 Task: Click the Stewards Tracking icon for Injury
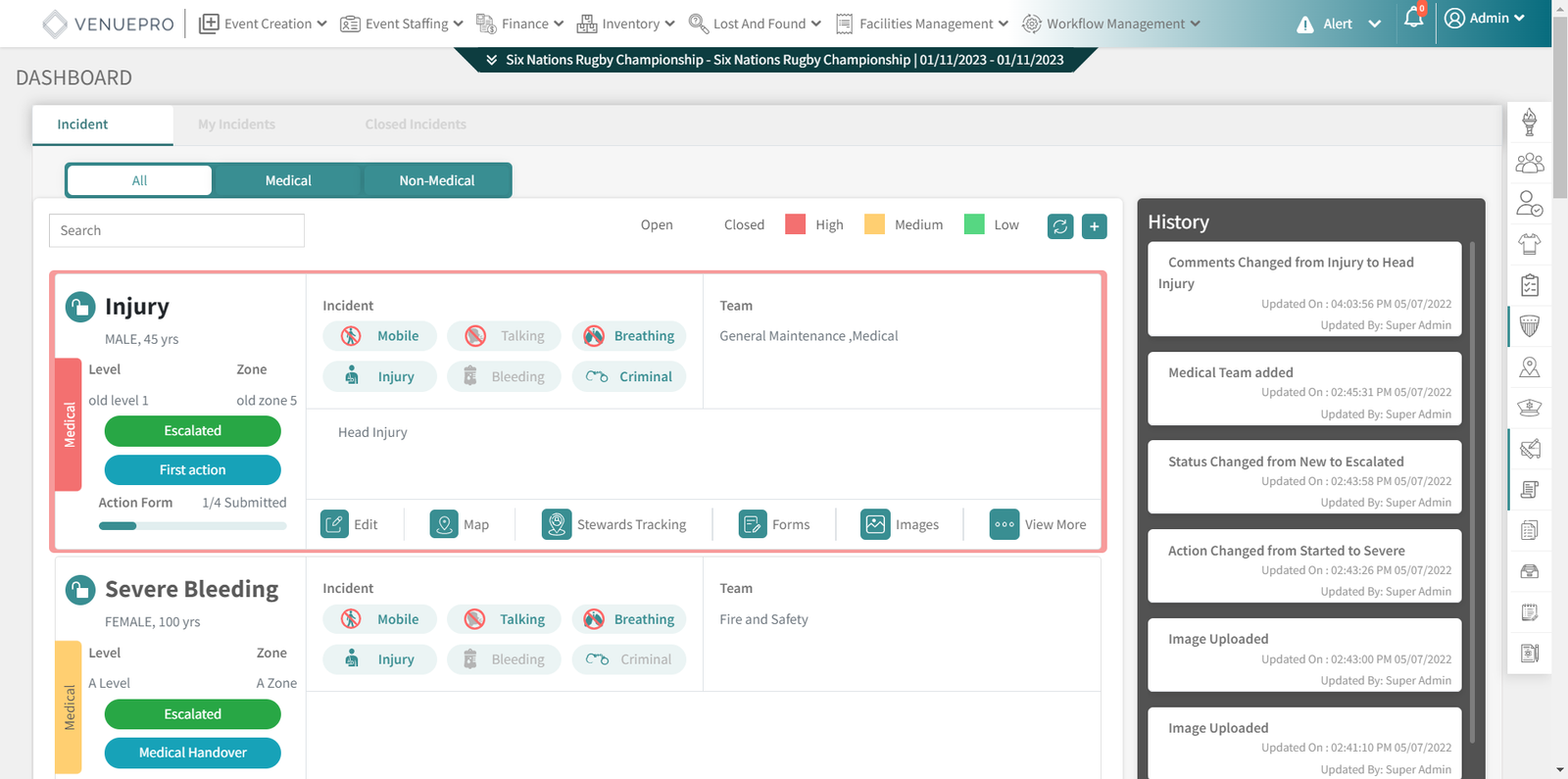point(557,524)
